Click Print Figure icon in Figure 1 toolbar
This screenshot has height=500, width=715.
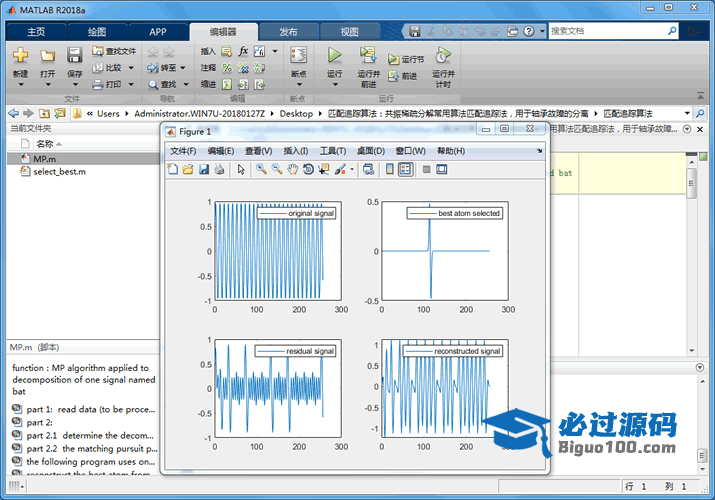tap(219, 170)
